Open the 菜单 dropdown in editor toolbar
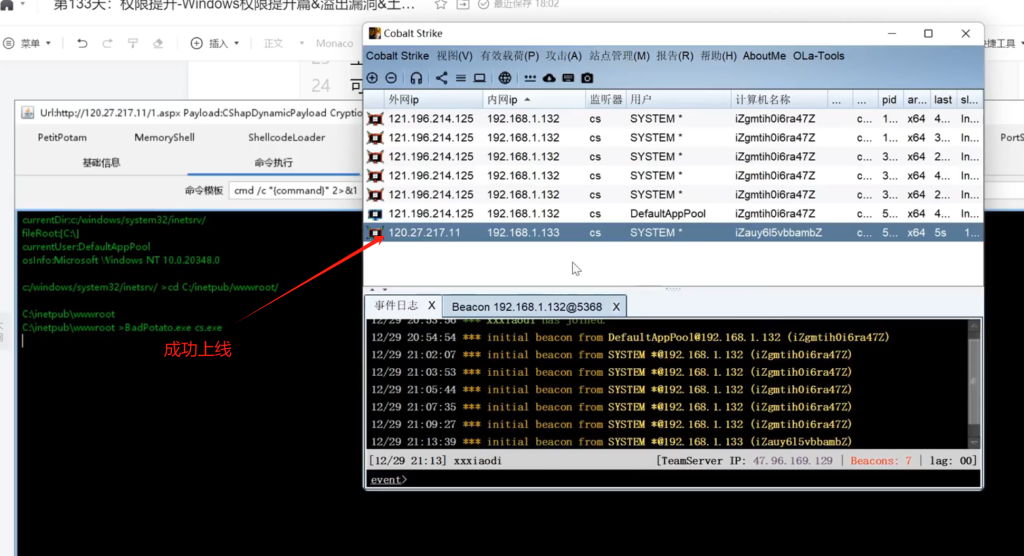 point(27,43)
